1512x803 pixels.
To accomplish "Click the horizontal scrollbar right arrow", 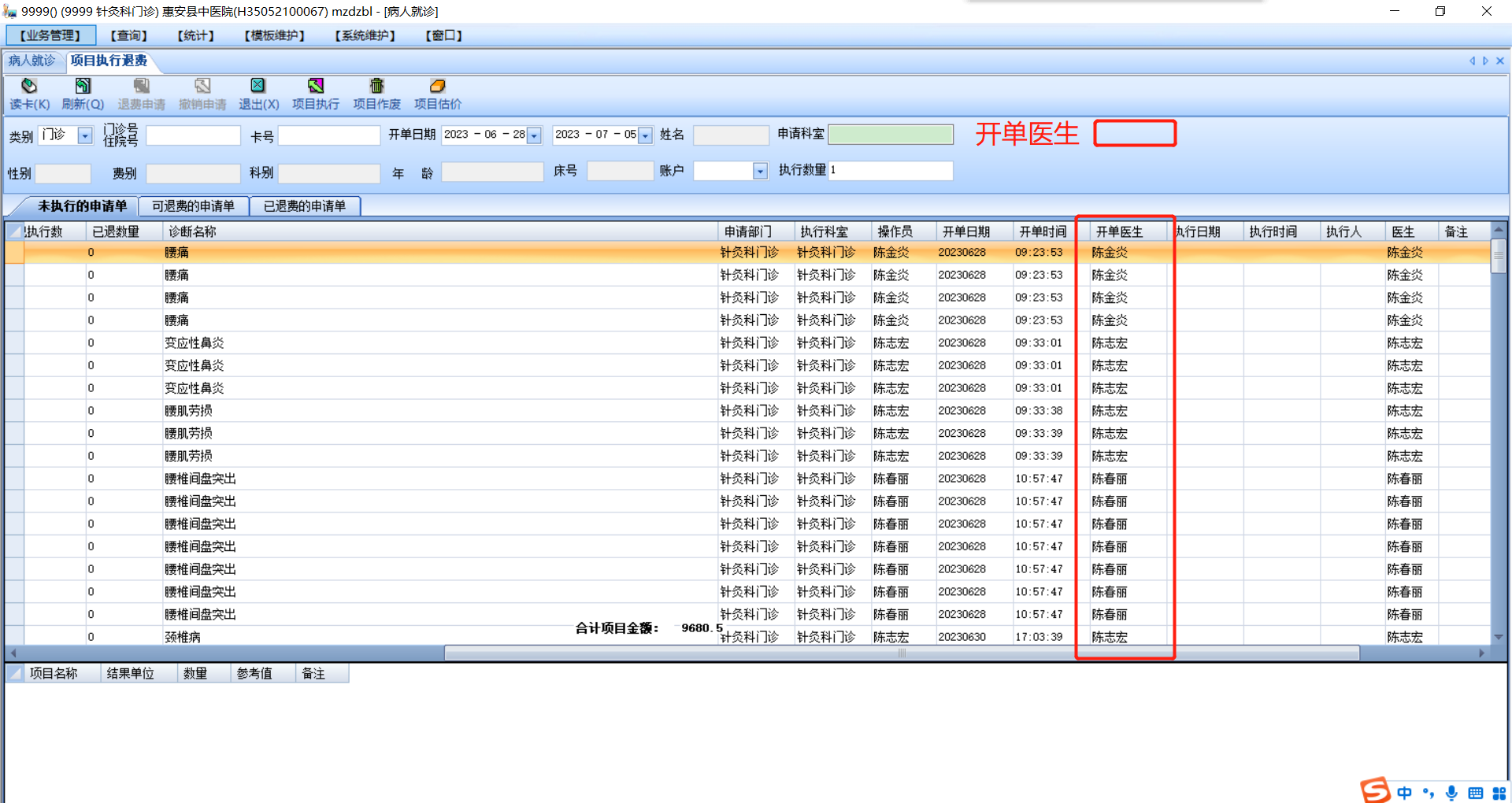I will tap(1481, 653).
